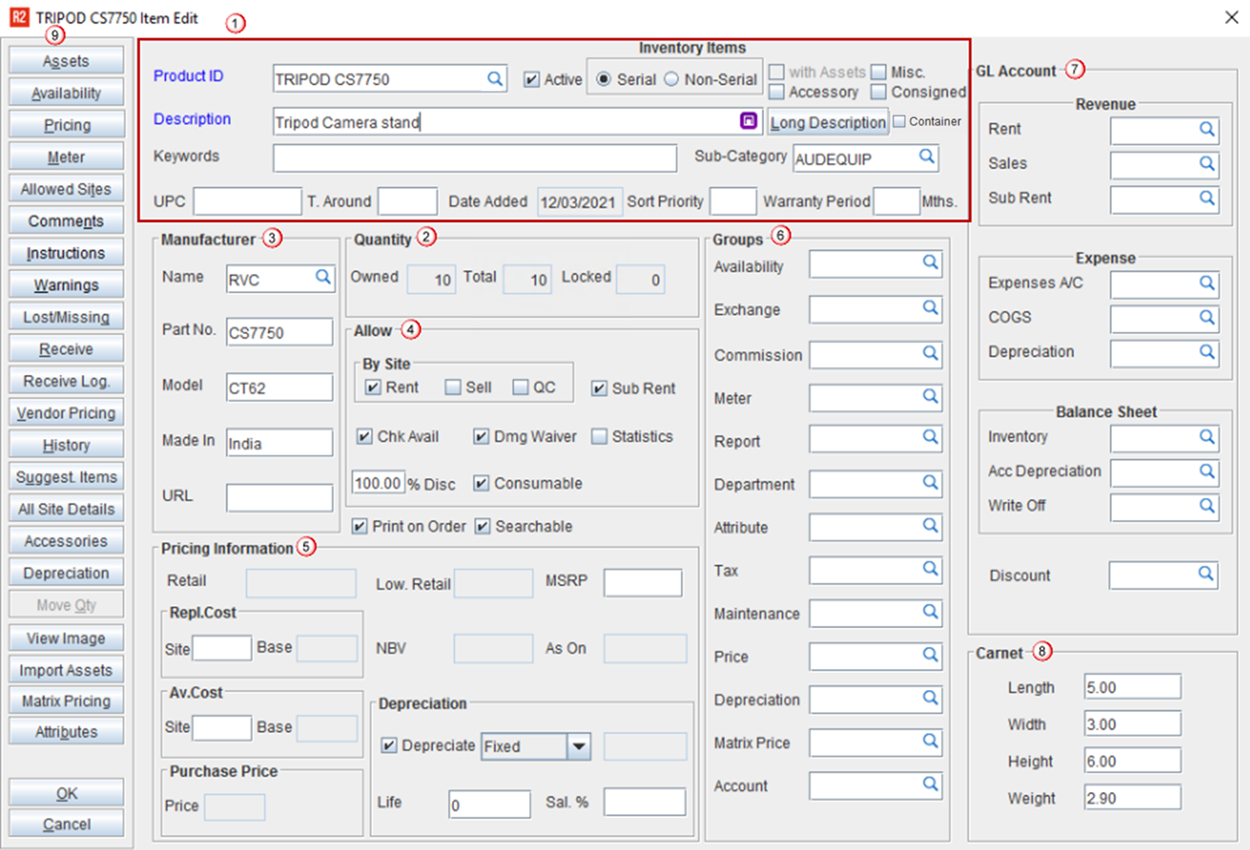This screenshot has height=850, width=1250.
Task: Enable the Sell checkbox under By Site
Action: tap(453, 388)
